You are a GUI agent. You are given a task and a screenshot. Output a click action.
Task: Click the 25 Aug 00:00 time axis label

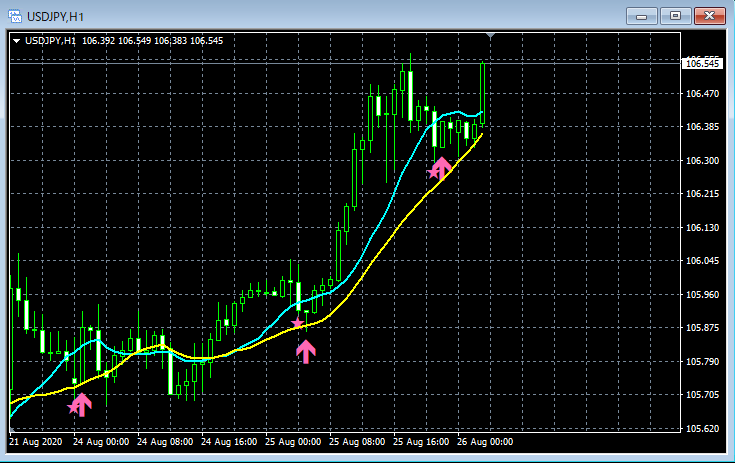[x=293, y=442]
